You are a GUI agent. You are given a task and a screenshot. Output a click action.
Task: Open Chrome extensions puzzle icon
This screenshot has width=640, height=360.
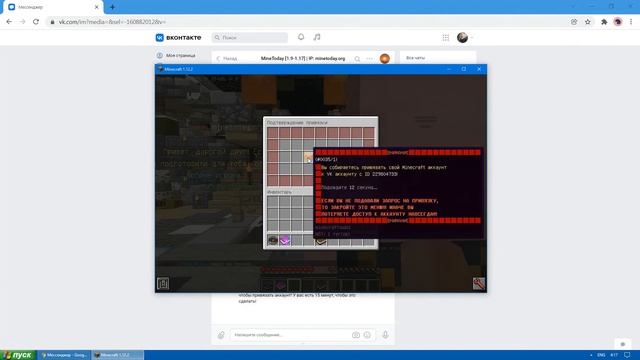point(604,22)
